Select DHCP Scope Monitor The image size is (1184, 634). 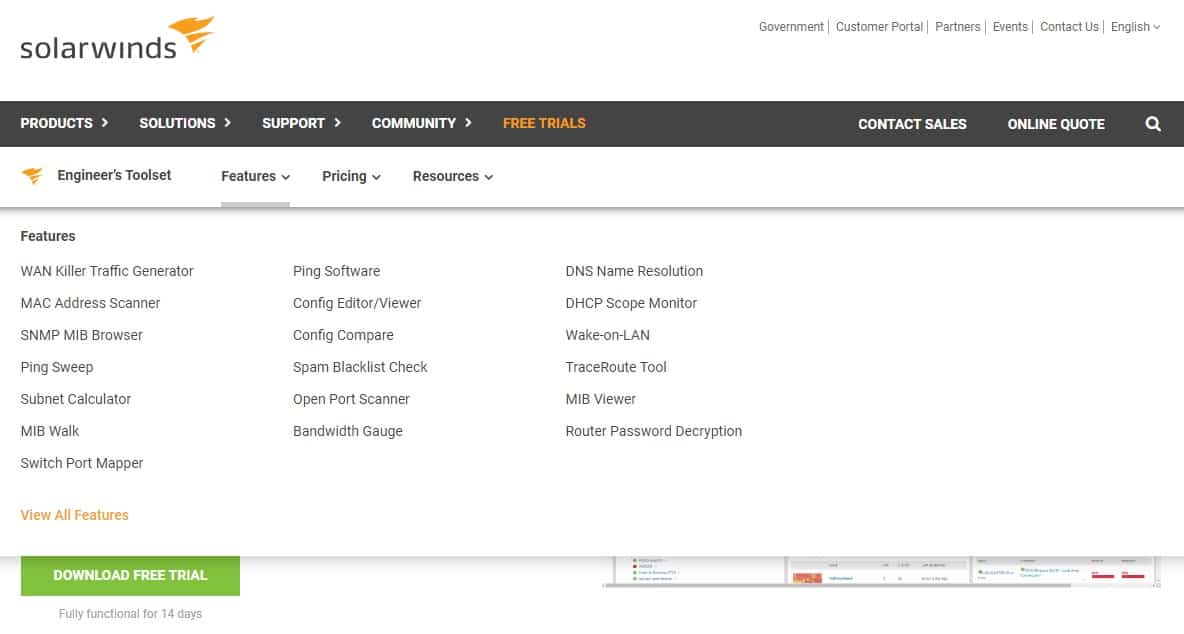631,303
